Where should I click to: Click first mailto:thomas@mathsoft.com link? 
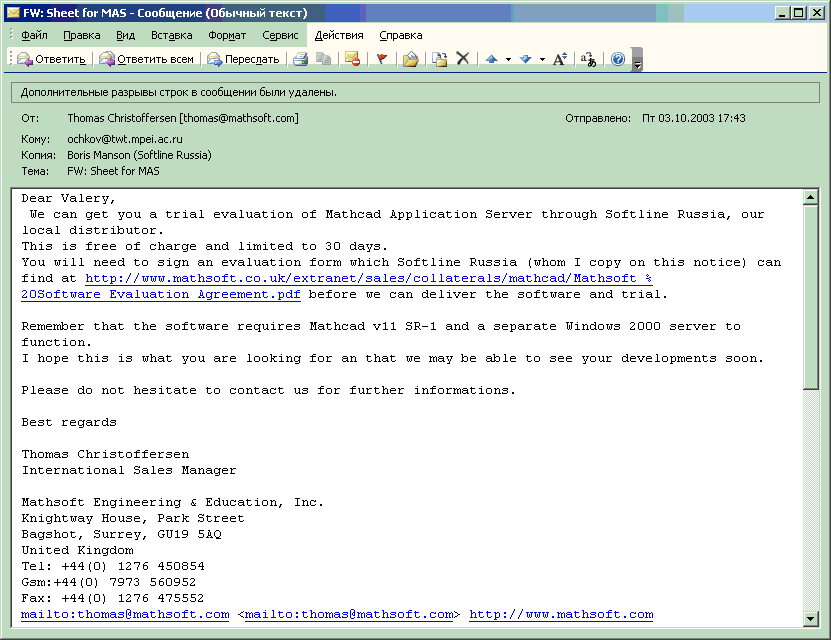click(125, 615)
